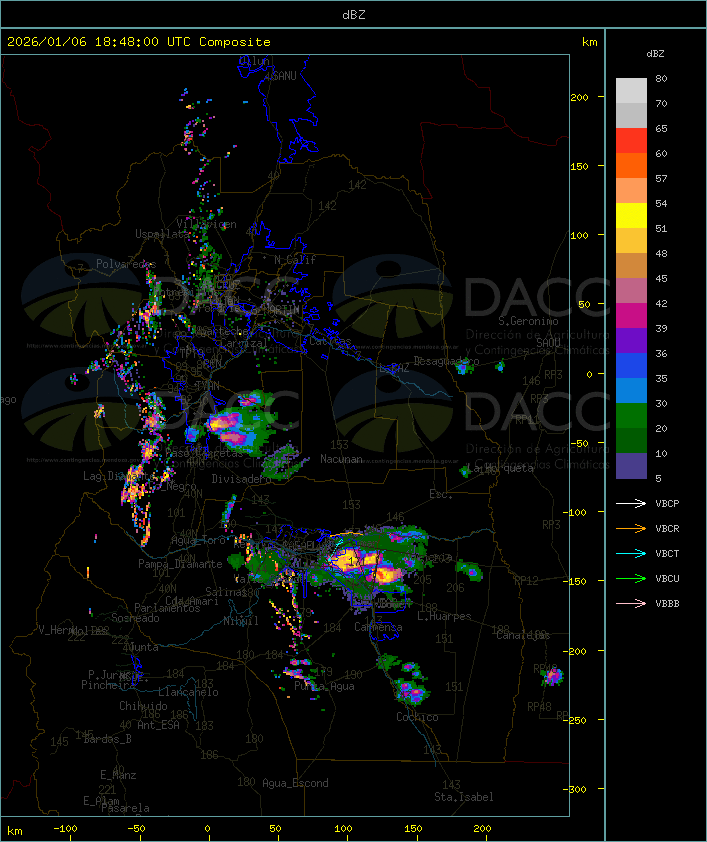Click the isolated radar echo at far southeast
707x842 pixels.
(x=552, y=677)
